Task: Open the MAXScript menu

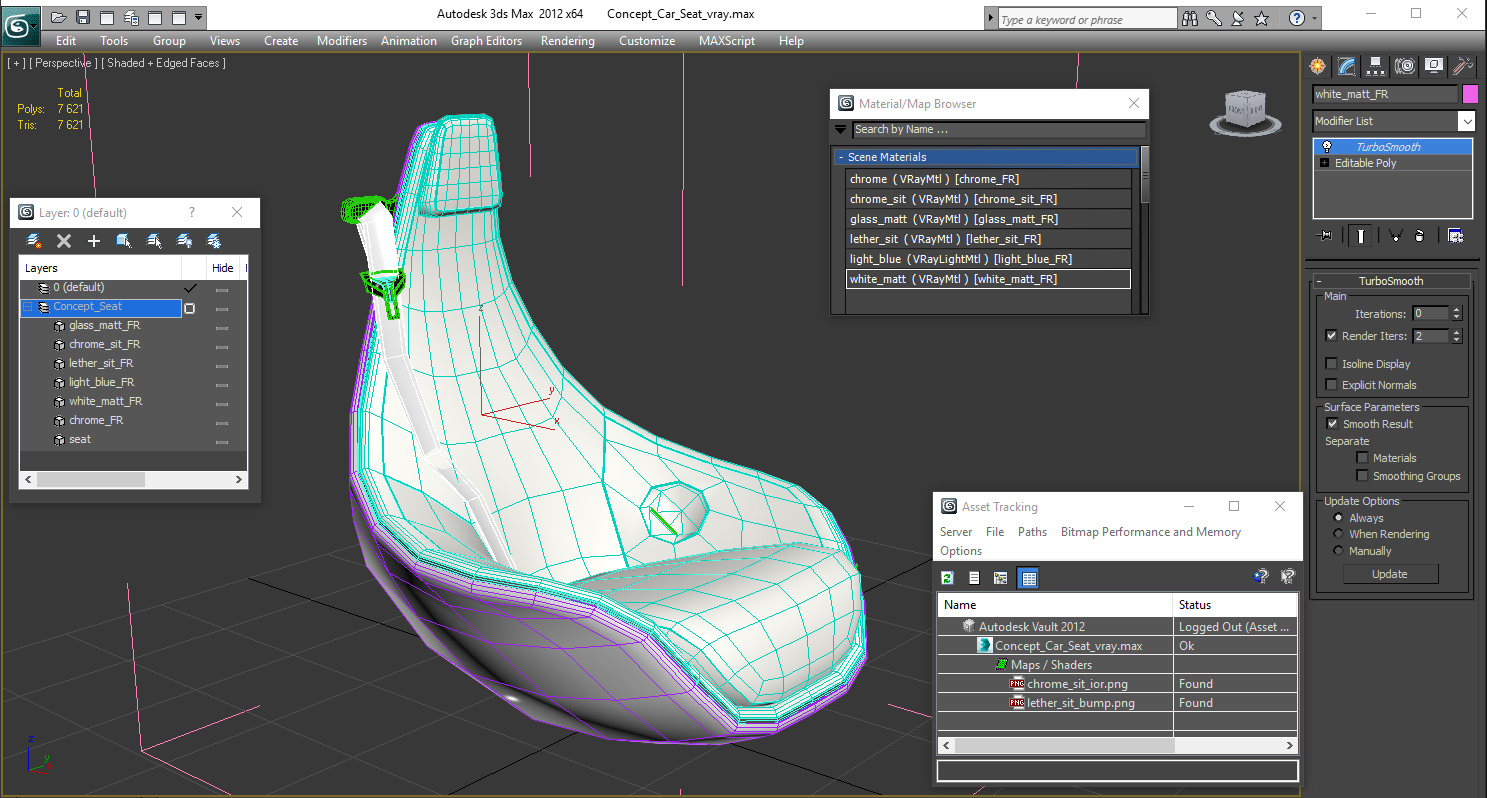Action: coord(727,41)
